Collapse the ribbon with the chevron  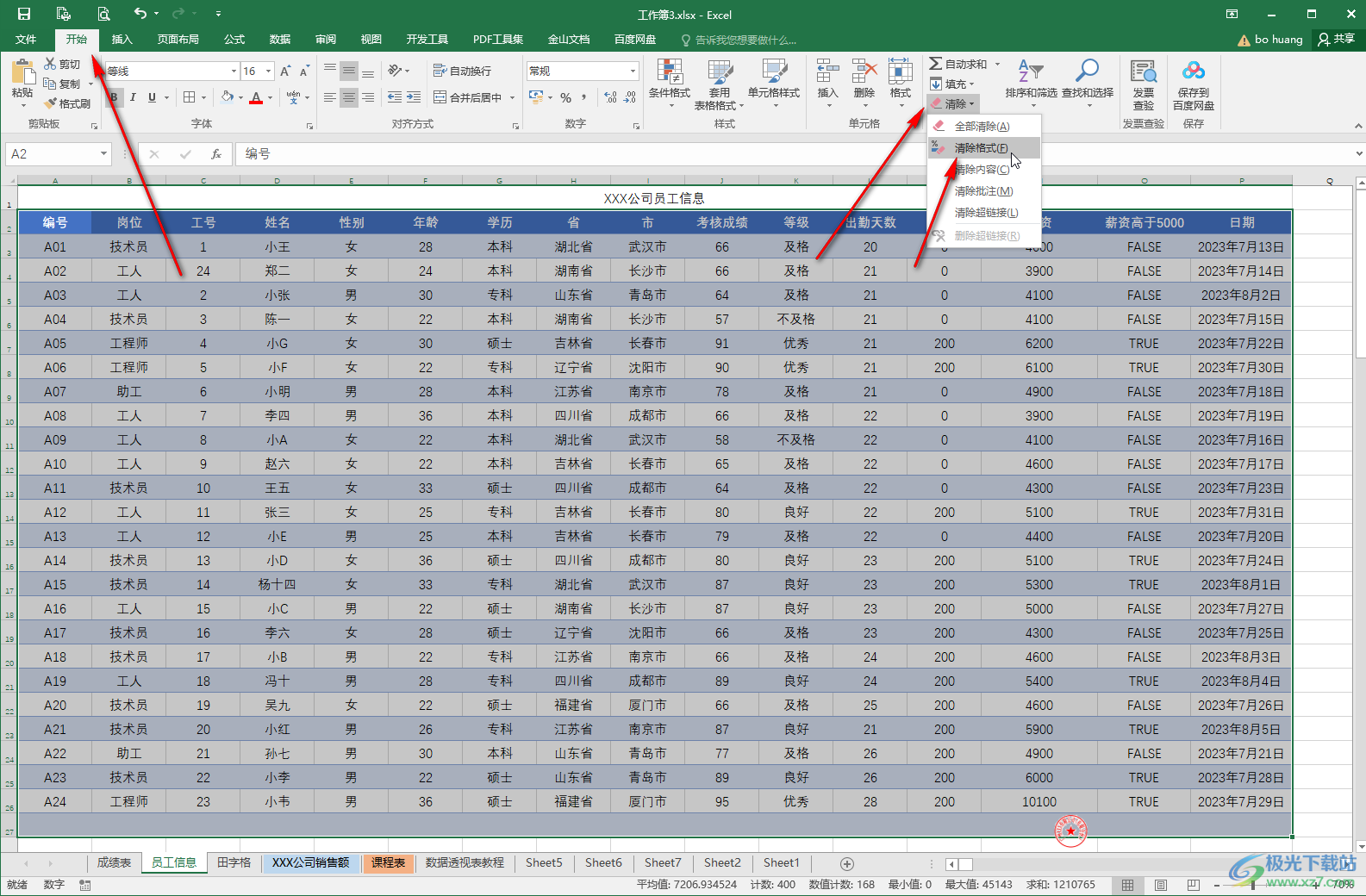click(1358, 126)
